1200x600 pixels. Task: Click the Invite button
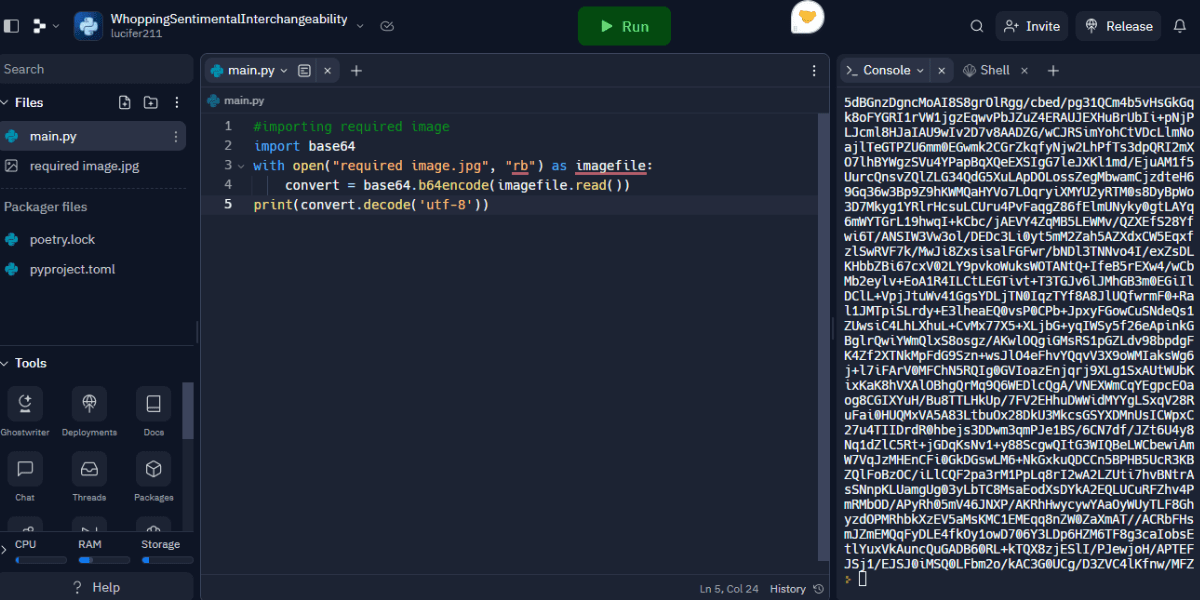[1031, 26]
